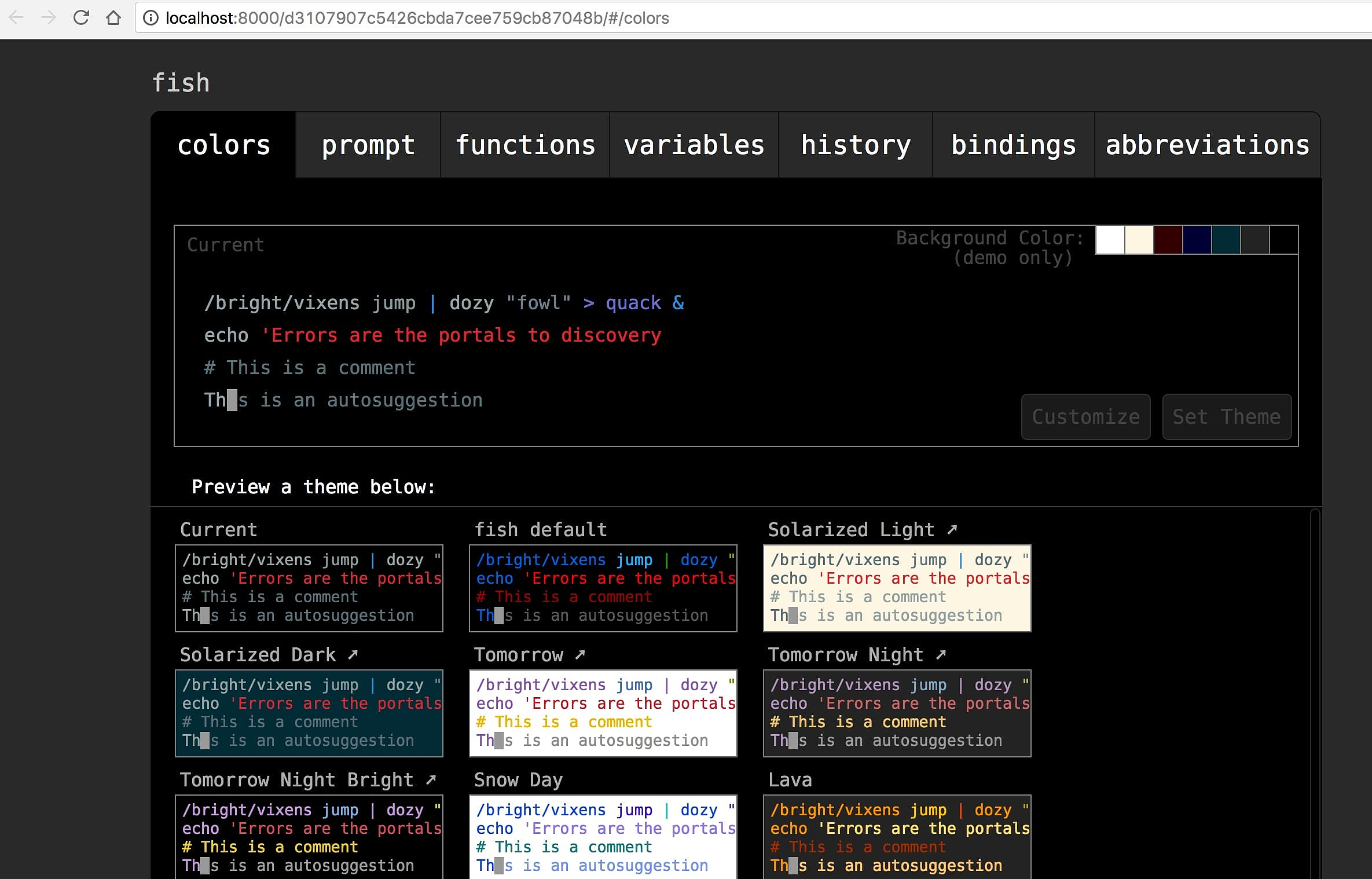Screen dimensions: 1372x879
Task: Click the browser reload icon
Action: [x=81, y=18]
